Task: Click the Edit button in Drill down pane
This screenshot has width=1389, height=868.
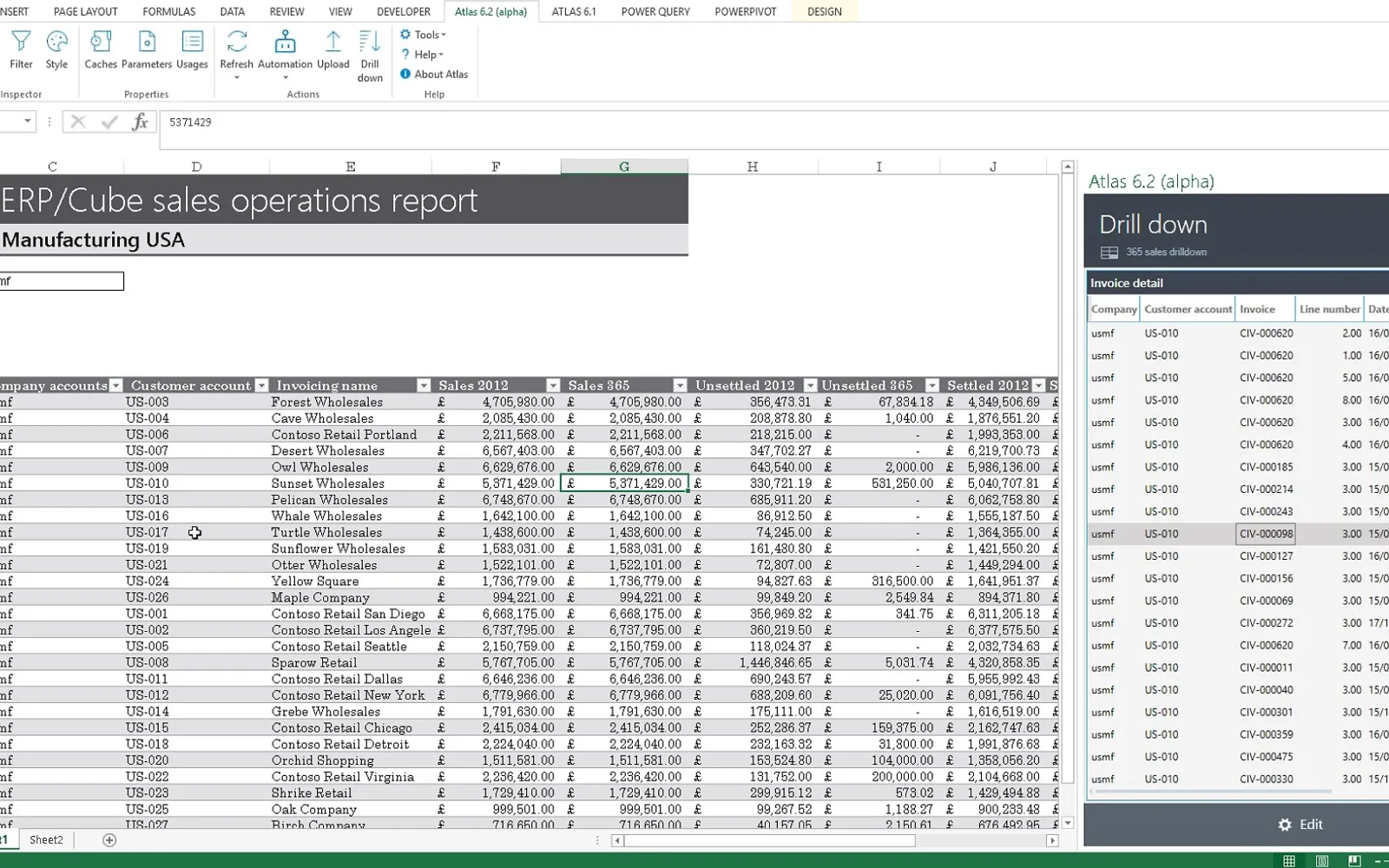Action: point(1300,825)
